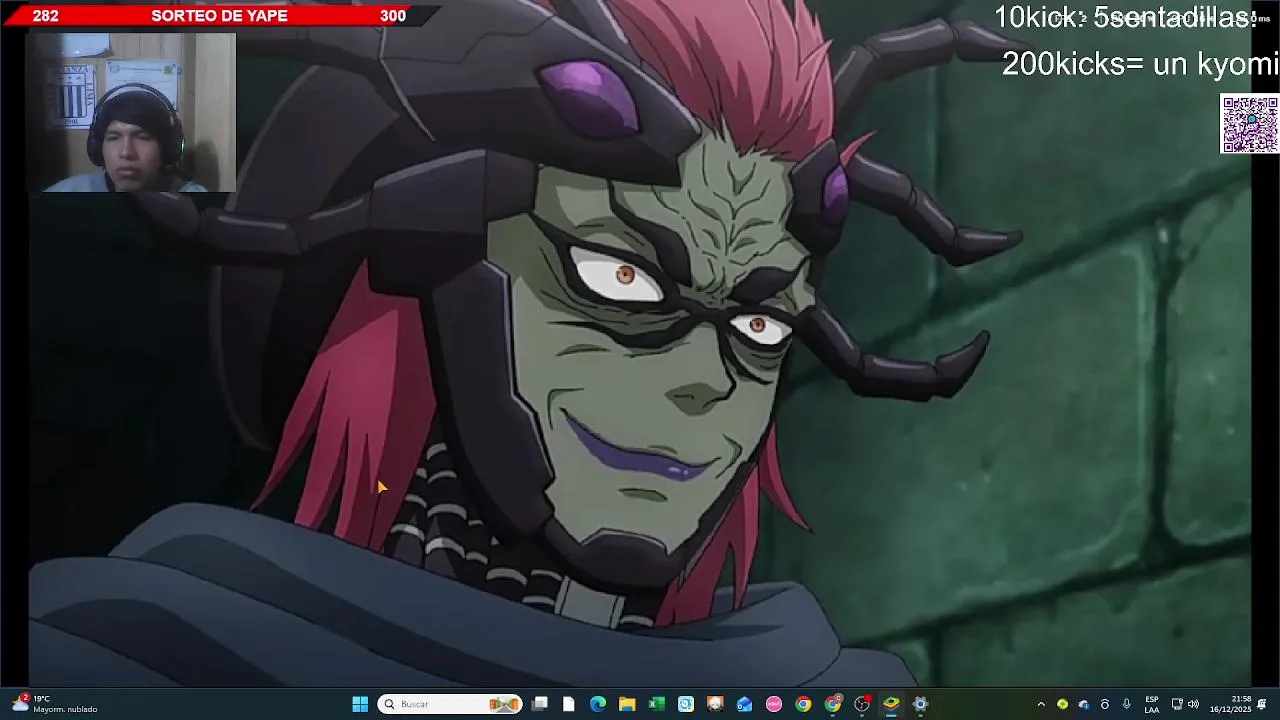Open Task View from the taskbar

(540, 704)
